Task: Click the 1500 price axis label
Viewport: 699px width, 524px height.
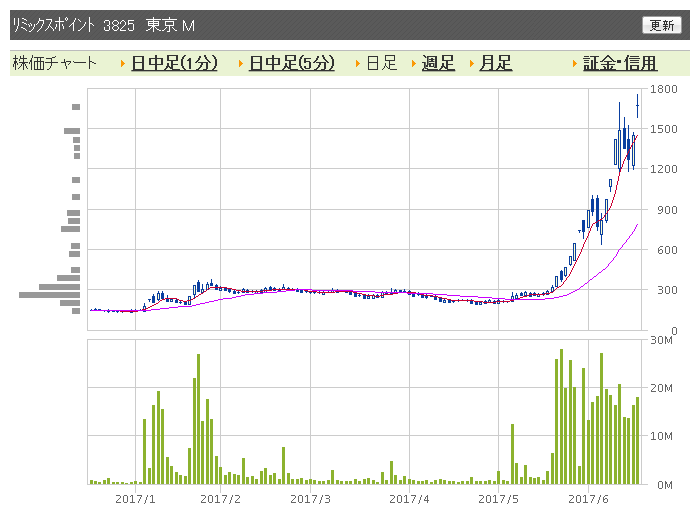Action: (663, 129)
